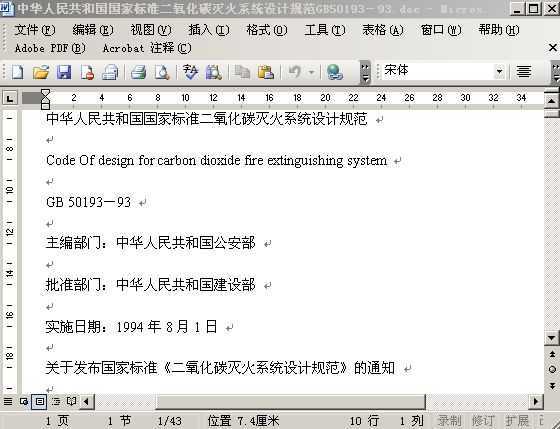Image resolution: width=560 pixels, height=429 pixels.
Task: Toggle 扩展 extend selection in the status bar
Action: 517,421
